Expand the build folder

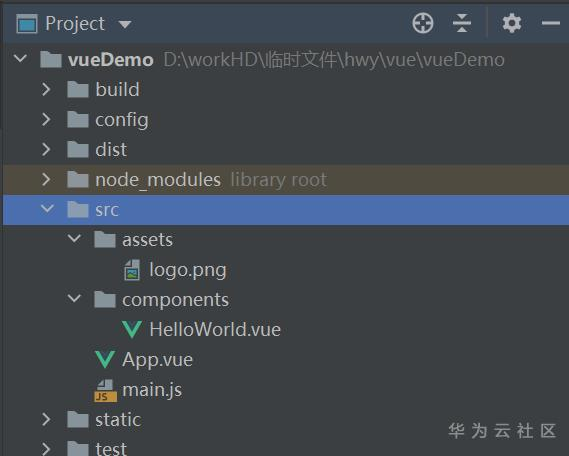pos(46,89)
